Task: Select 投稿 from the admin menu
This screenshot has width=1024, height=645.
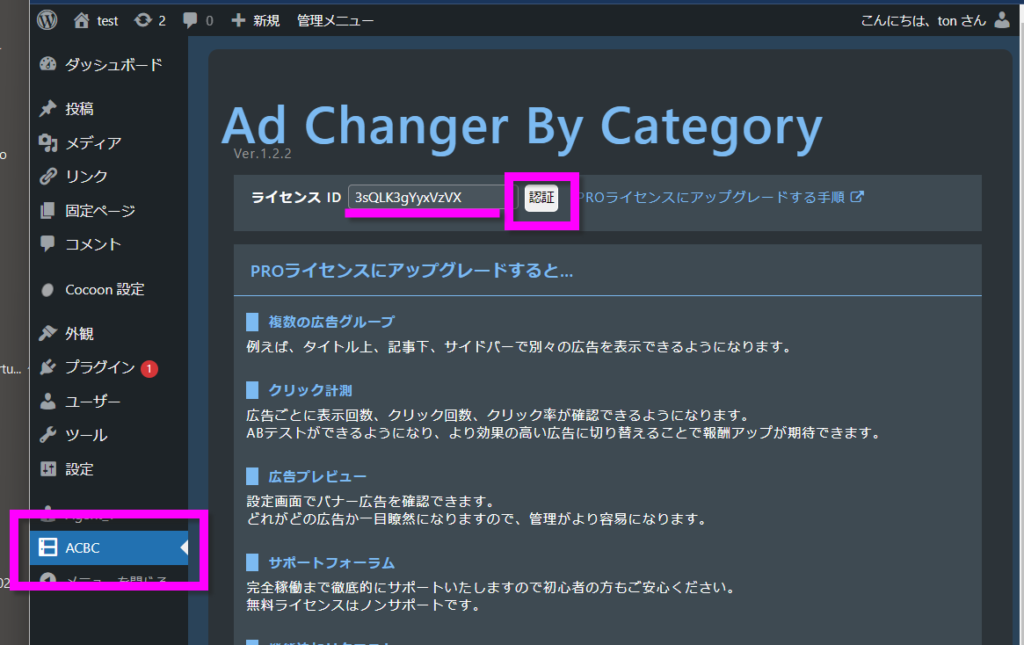Action: coord(79,109)
